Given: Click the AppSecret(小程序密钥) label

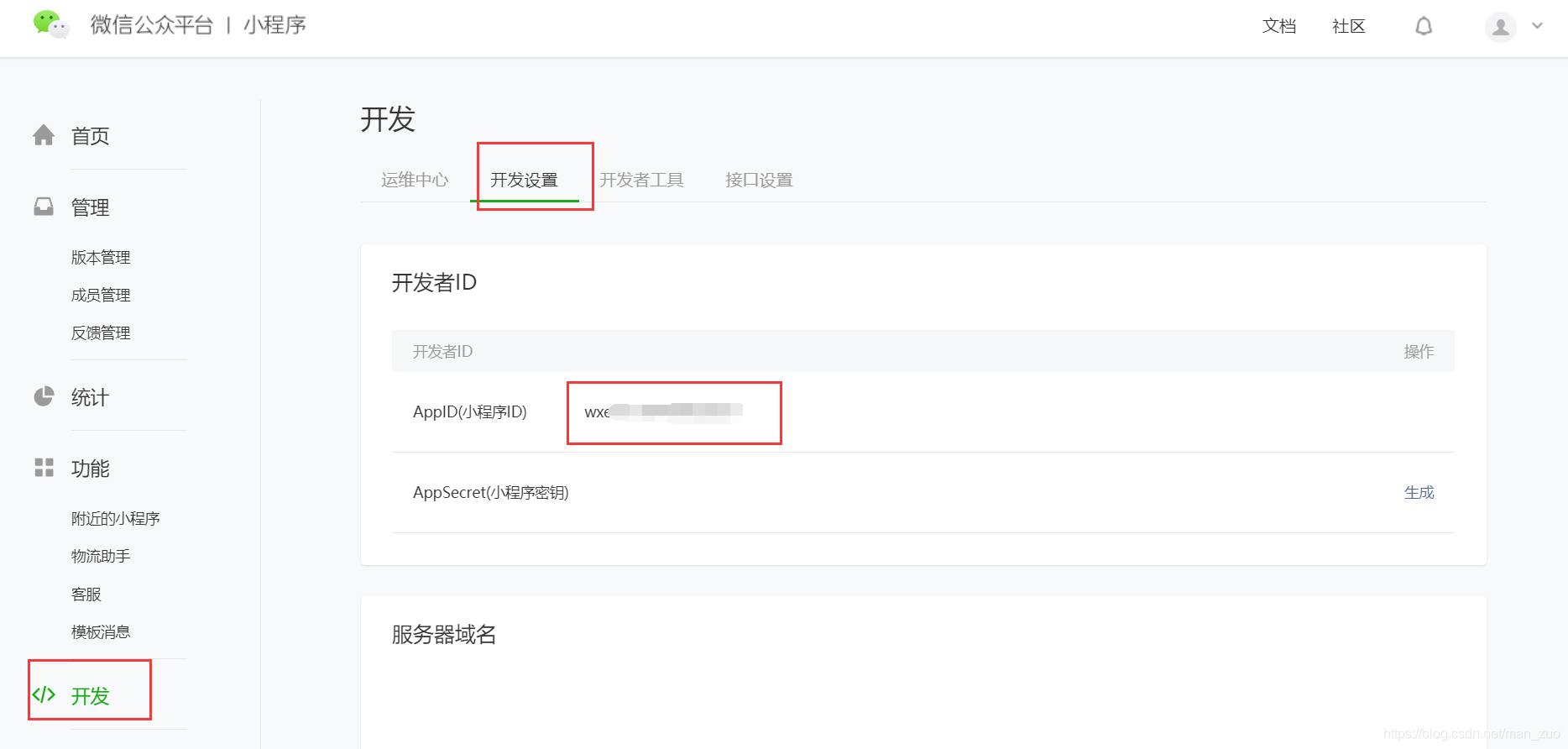Looking at the screenshot, I should pyautogui.click(x=491, y=492).
